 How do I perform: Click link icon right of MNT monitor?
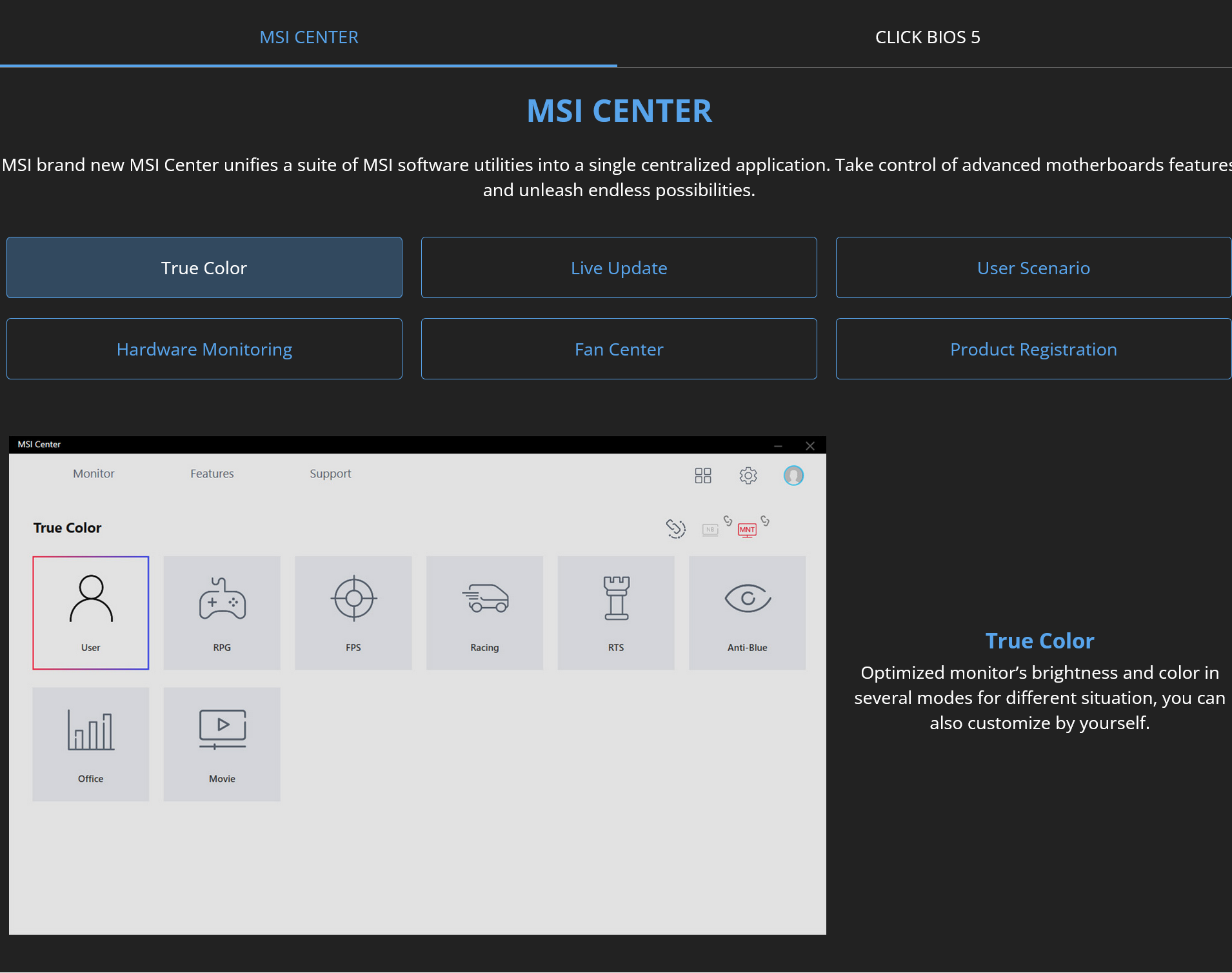tap(765, 521)
